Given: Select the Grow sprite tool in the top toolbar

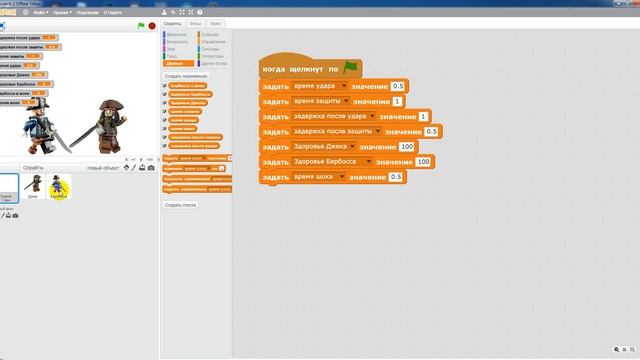Looking at the screenshot, I should click(x=182, y=12).
